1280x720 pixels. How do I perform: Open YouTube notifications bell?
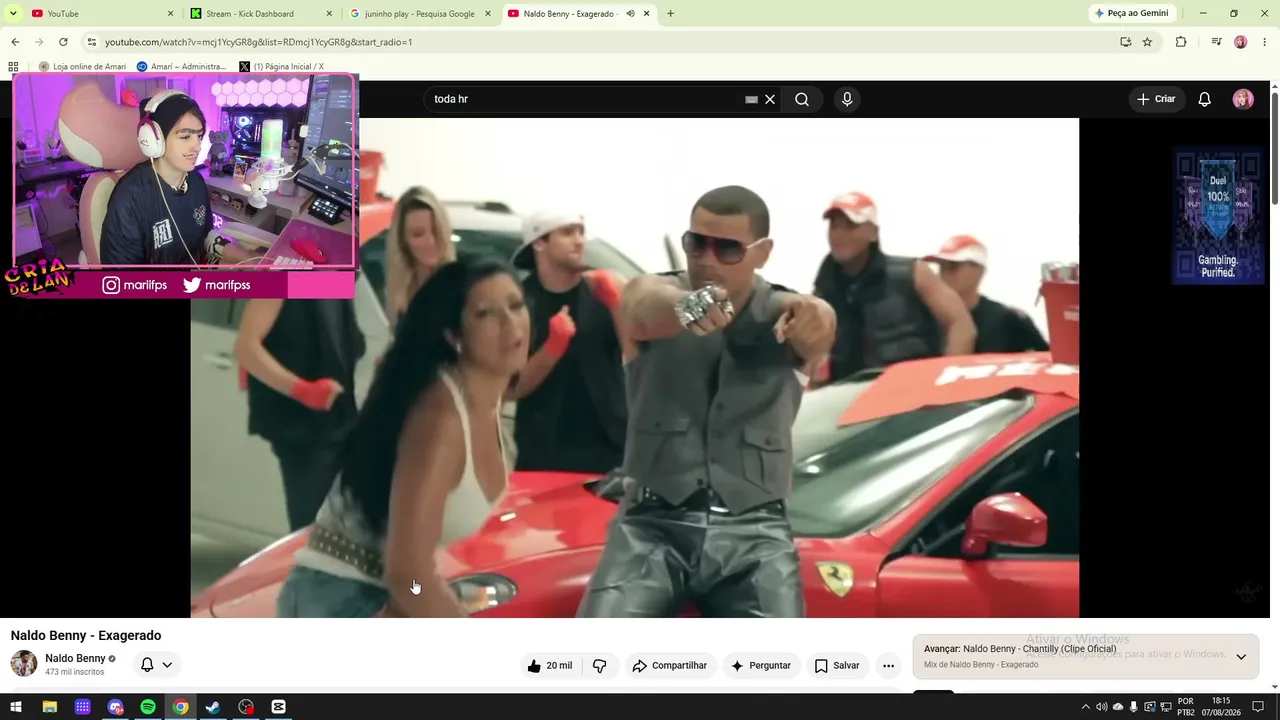click(1205, 99)
